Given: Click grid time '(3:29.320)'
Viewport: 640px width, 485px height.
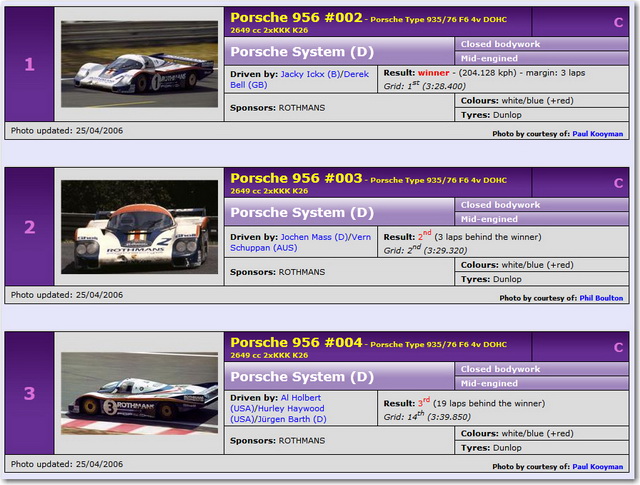Looking at the screenshot, I should 445,250.
